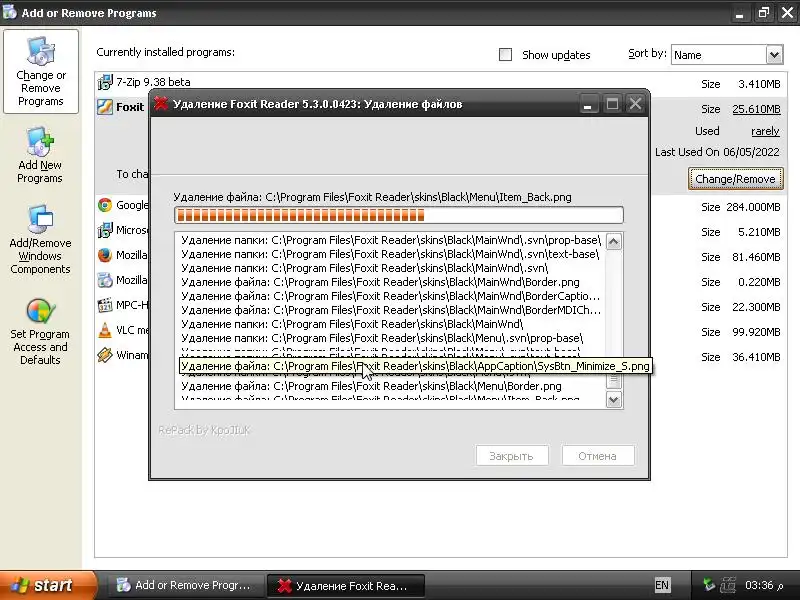Toggle the Show updates checkbox
800x600 pixels.
point(505,55)
